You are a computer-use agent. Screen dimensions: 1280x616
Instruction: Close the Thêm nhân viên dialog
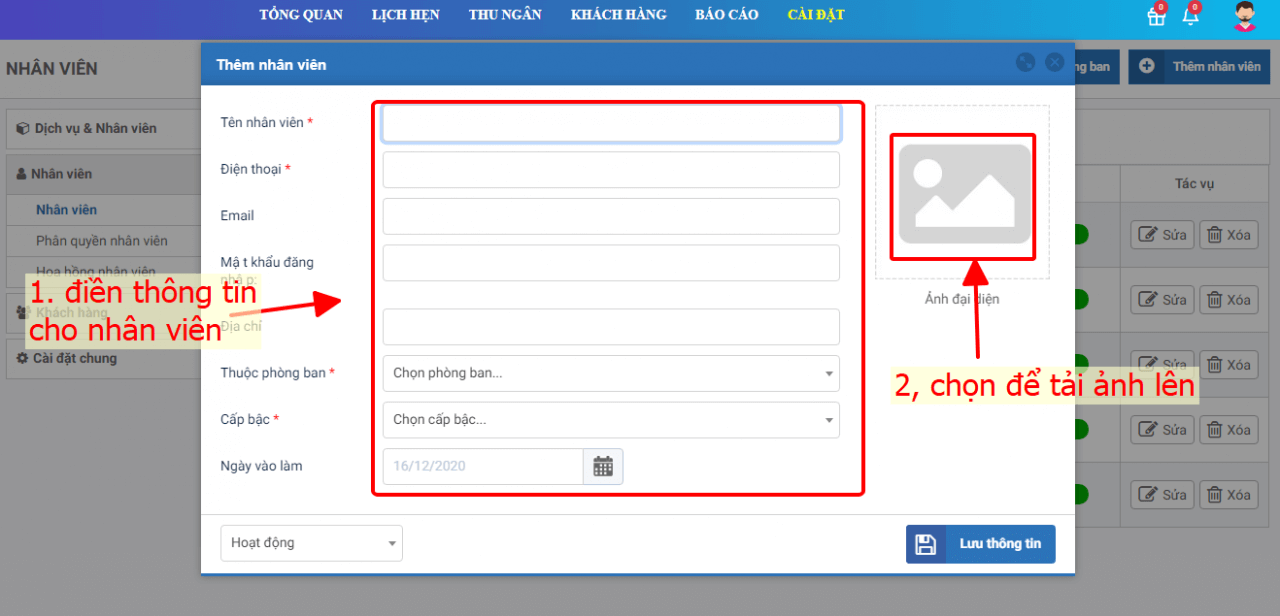point(1054,62)
